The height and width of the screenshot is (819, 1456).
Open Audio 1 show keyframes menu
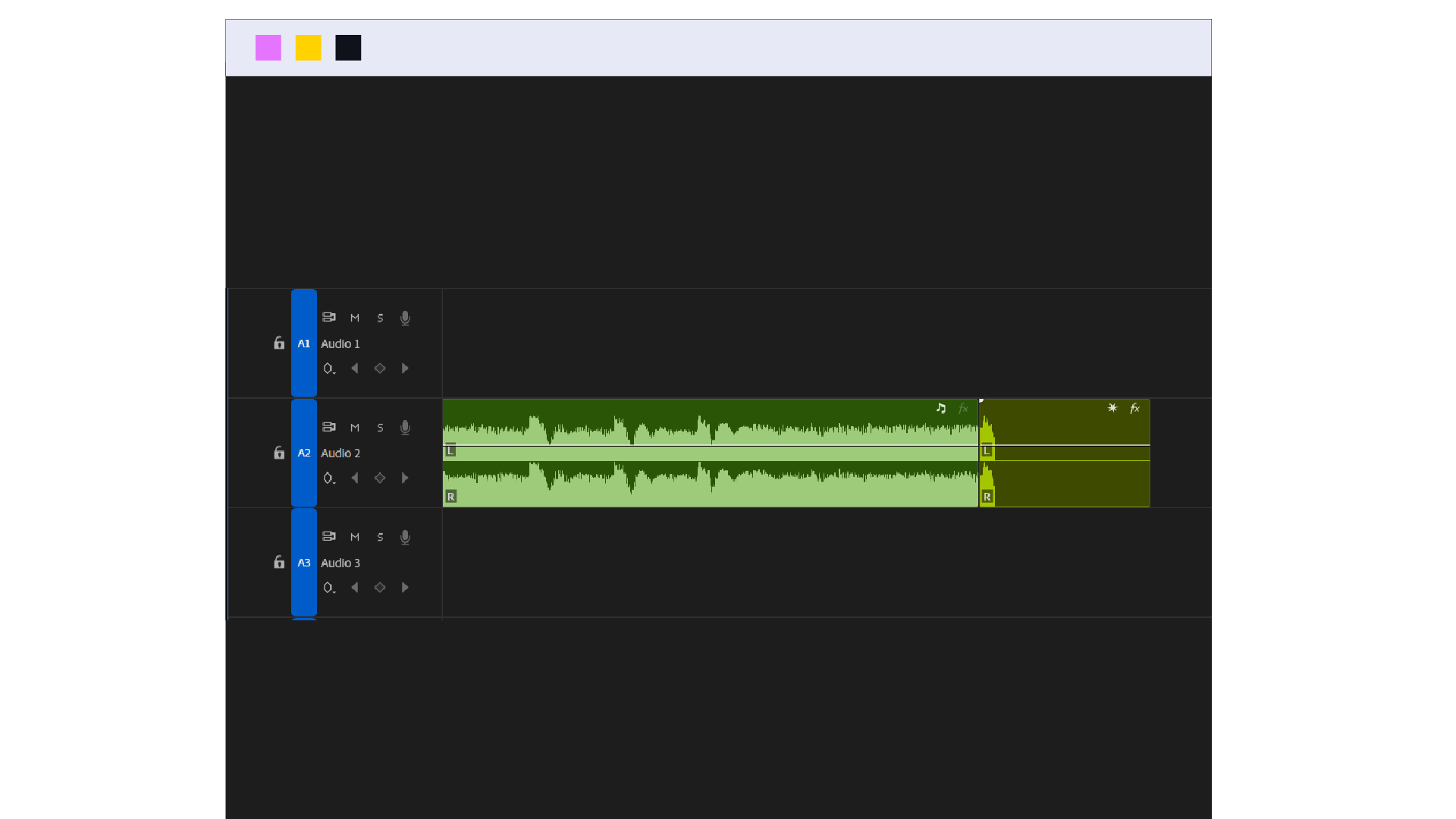(329, 369)
